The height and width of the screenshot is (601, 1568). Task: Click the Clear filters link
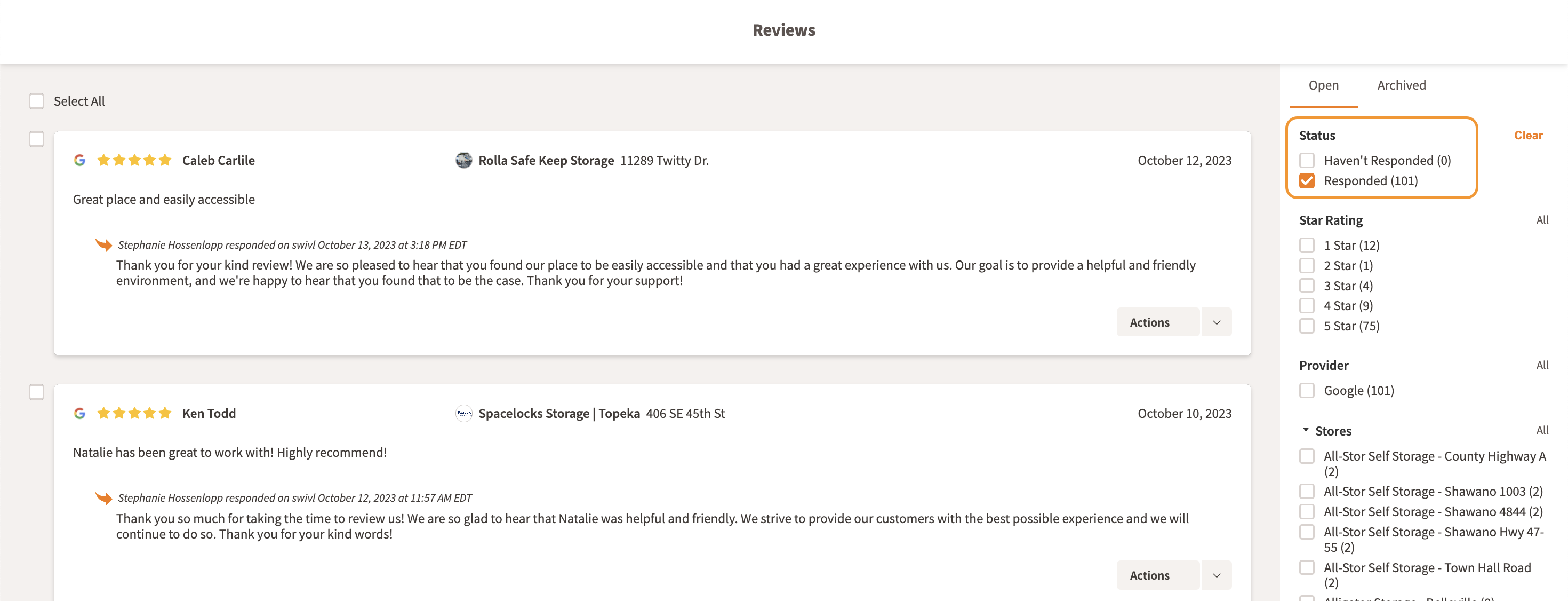pyautogui.click(x=1528, y=135)
